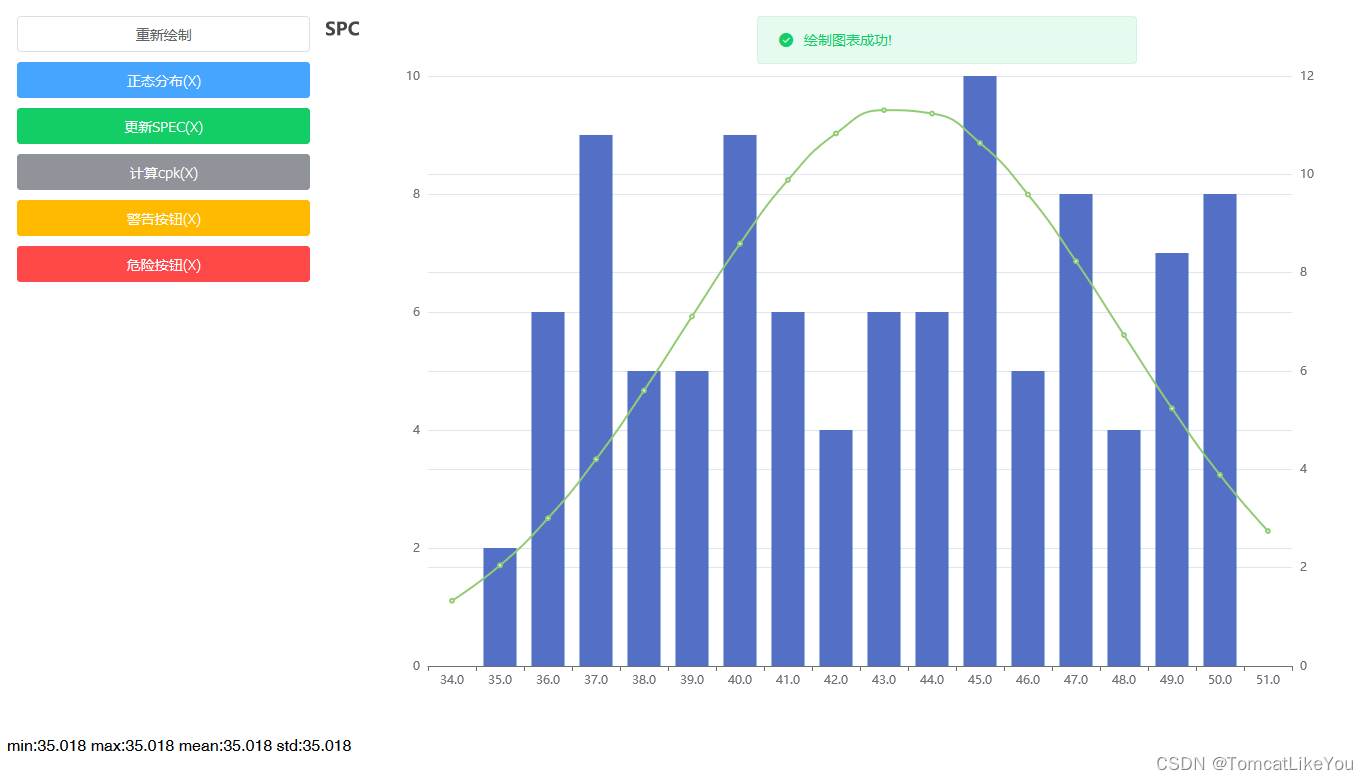Click the histogram bar at 49.0
The image size is (1368, 780).
tap(1172, 459)
